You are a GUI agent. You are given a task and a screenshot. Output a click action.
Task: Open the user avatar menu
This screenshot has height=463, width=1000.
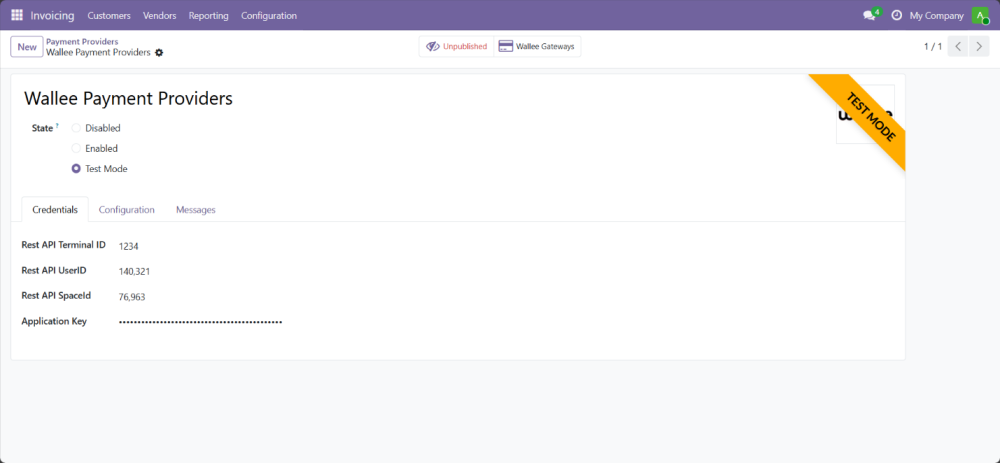[x=979, y=15]
